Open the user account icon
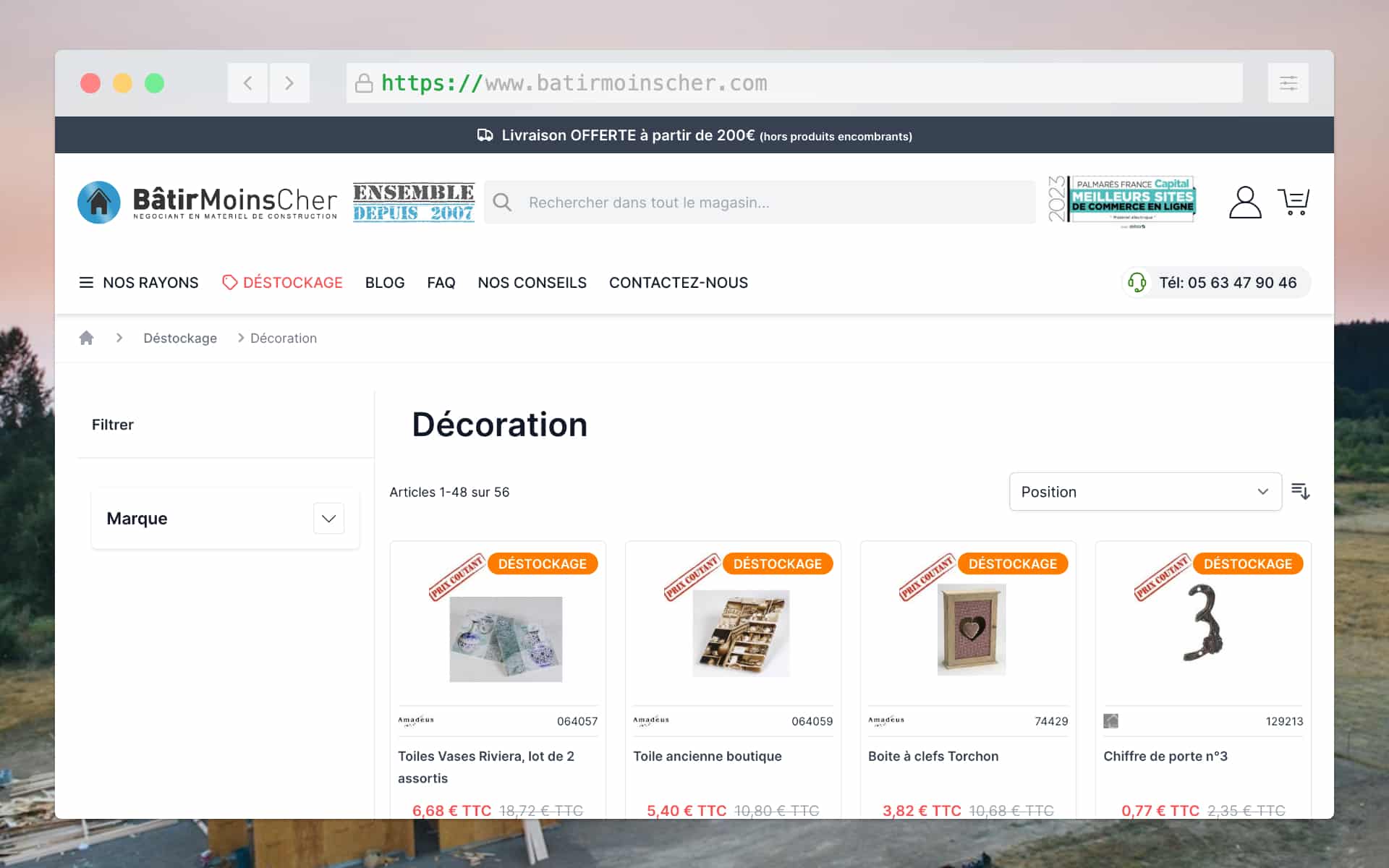This screenshot has width=1389, height=868. 1244,202
